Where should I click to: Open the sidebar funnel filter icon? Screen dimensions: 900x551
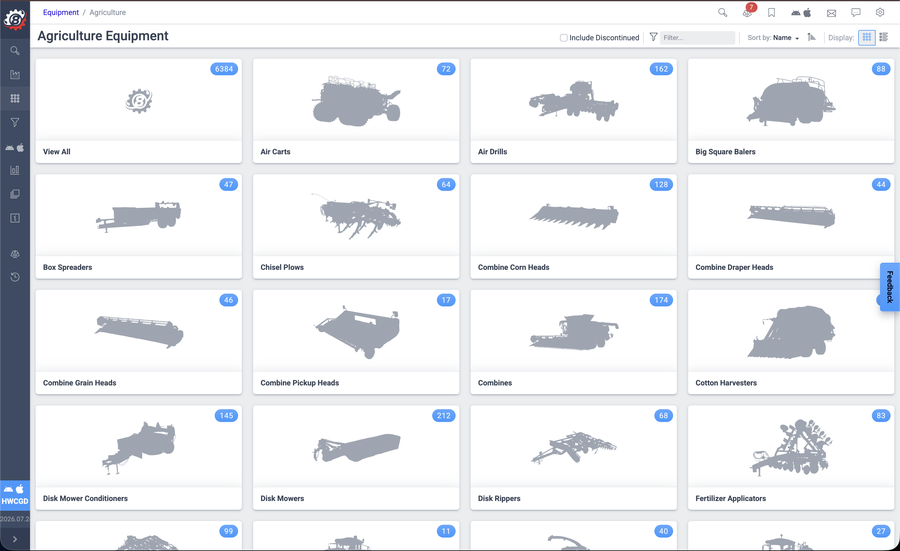(15, 122)
